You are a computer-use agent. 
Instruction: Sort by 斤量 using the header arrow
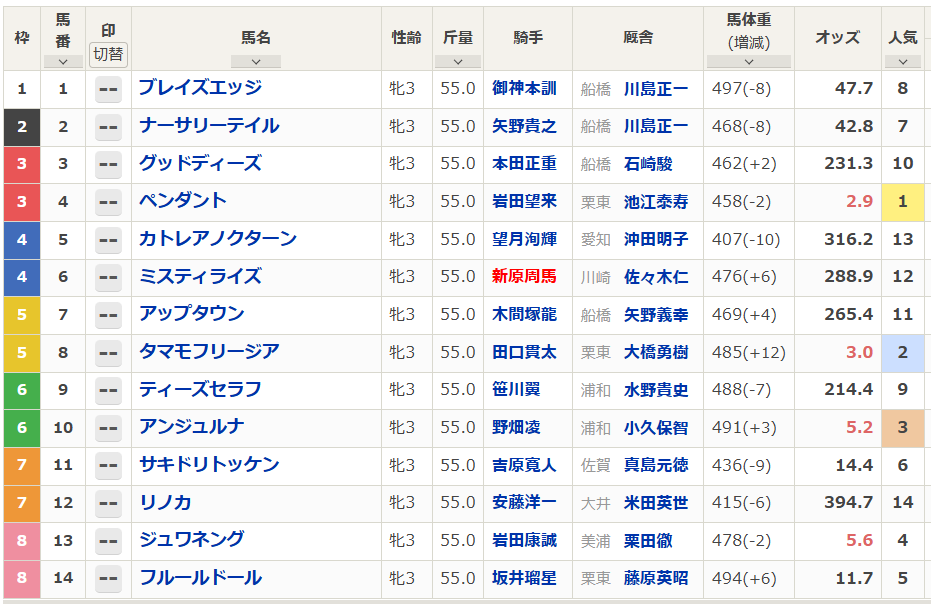tap(458, 62)
